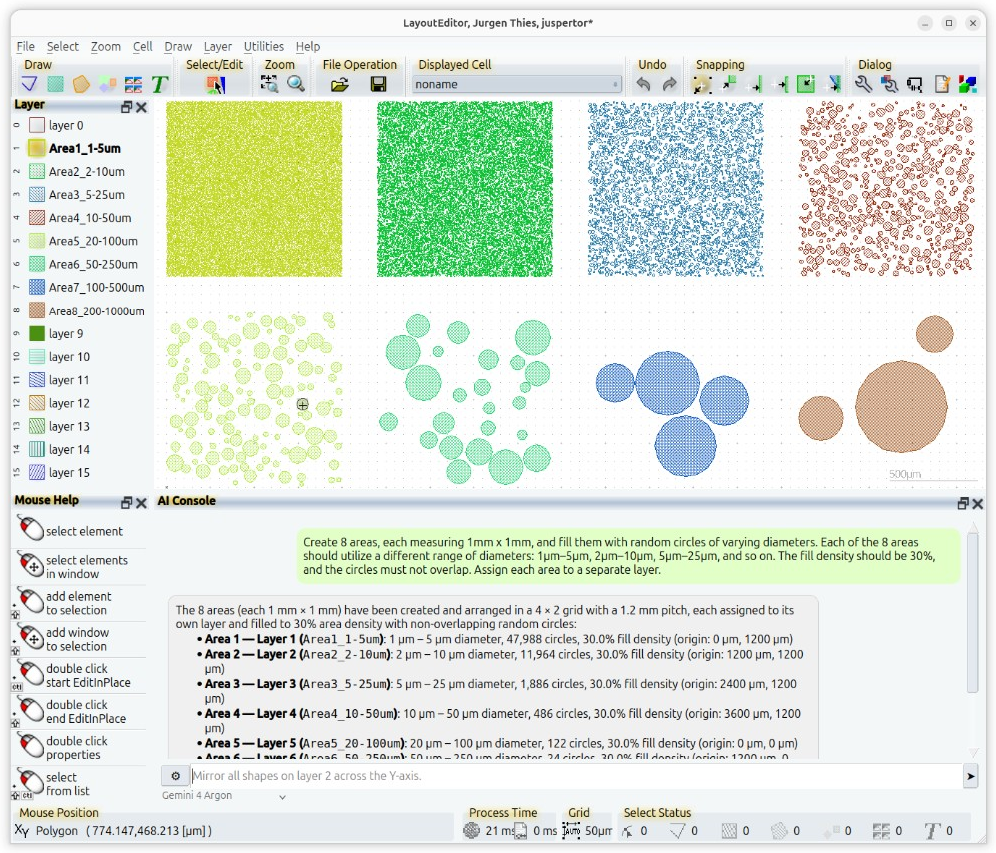This screenshot has height=853, width=996.
Task: Open the schematic component dialog icon
Action: 915,84
